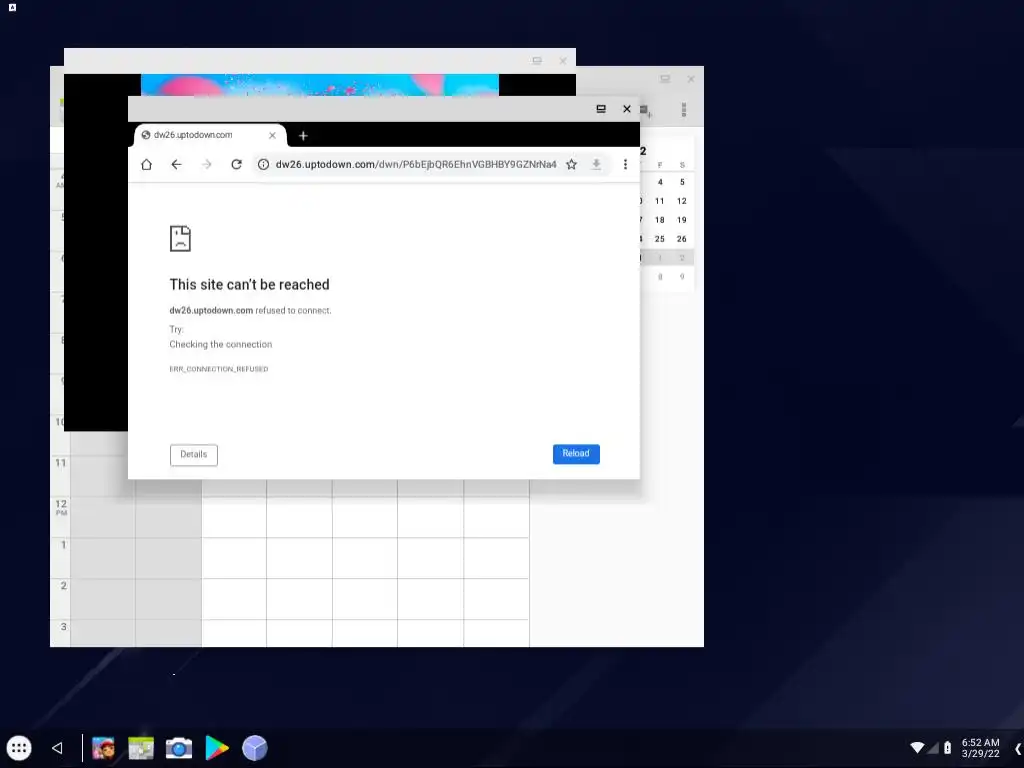Open Chrome three-dot menu
This screenshot has height=768, width=1024.
click(x=625, y=165)
